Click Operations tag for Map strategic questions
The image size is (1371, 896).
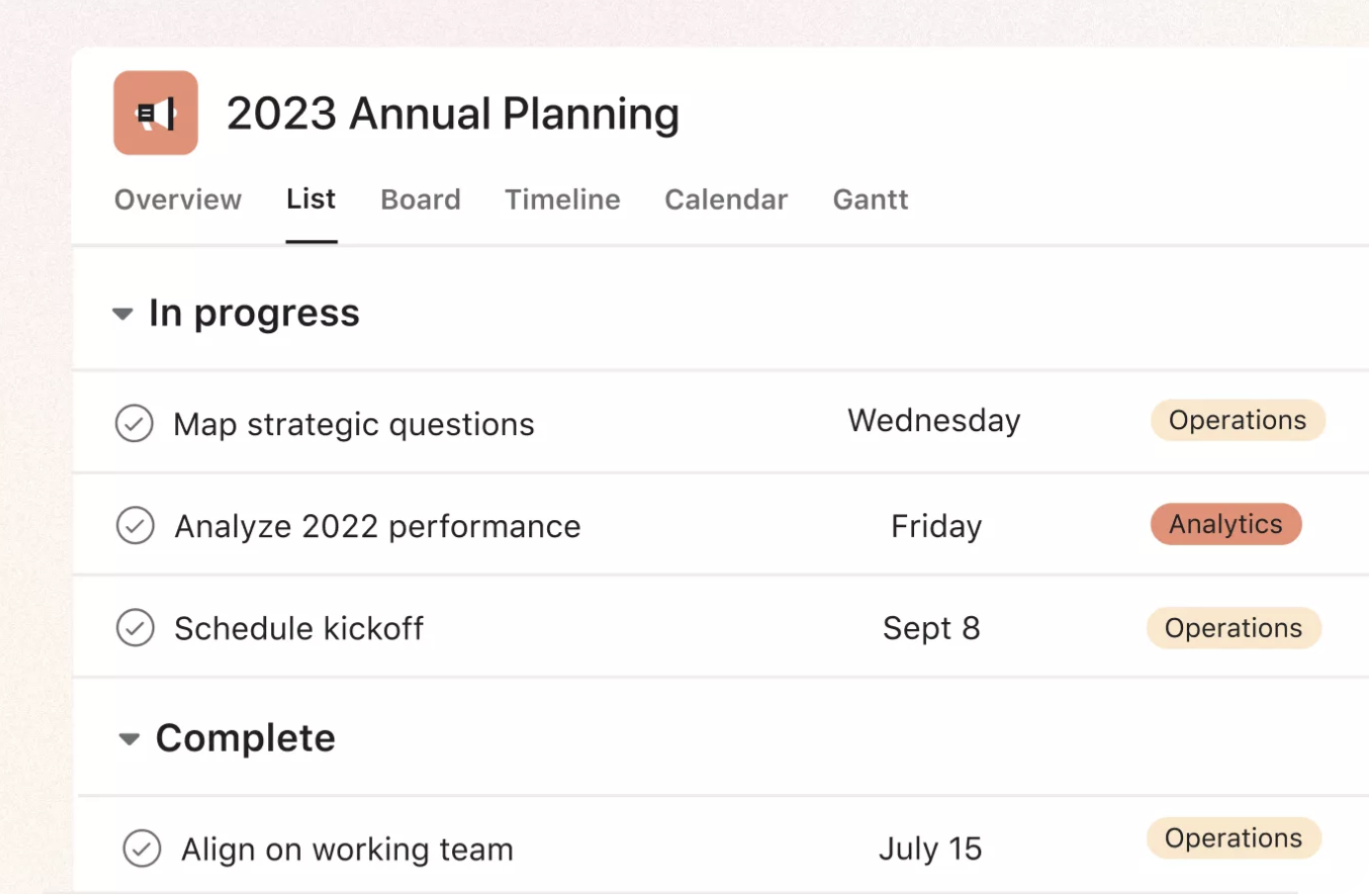[1237, 420]
